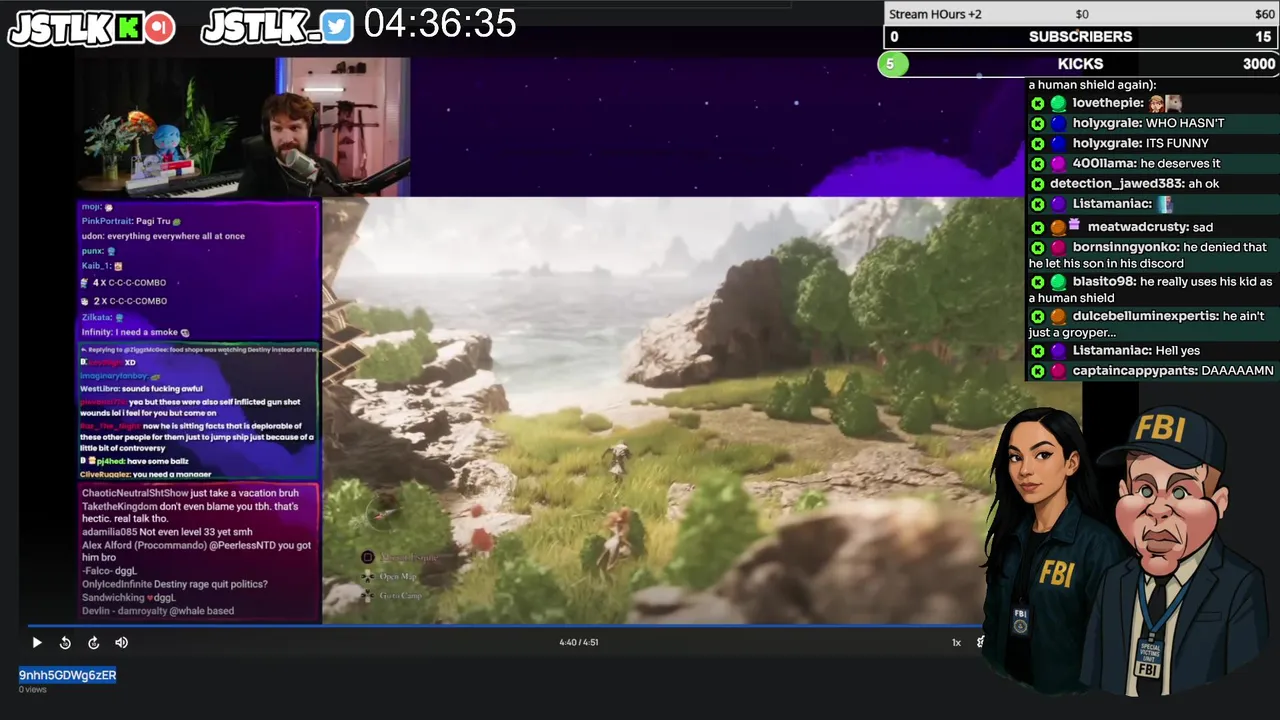Open player settings gear

coord(980,643)
